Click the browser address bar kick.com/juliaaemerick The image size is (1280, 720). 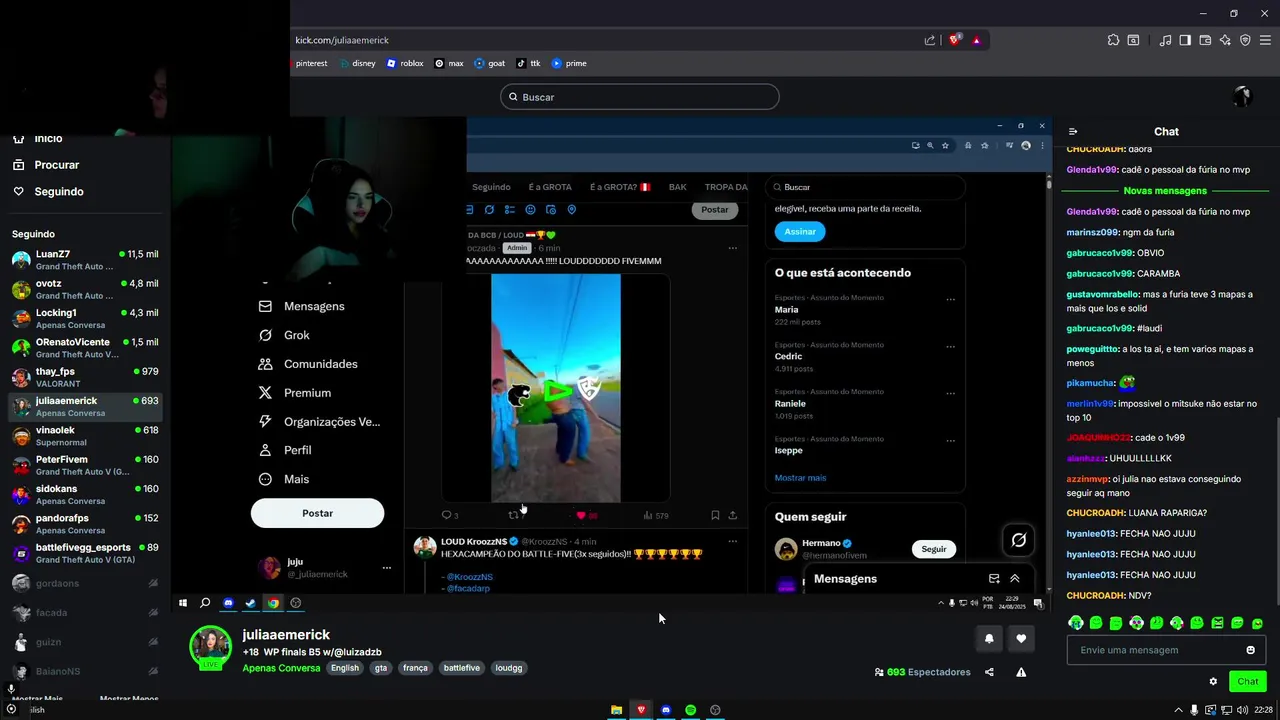pos(342,40)
